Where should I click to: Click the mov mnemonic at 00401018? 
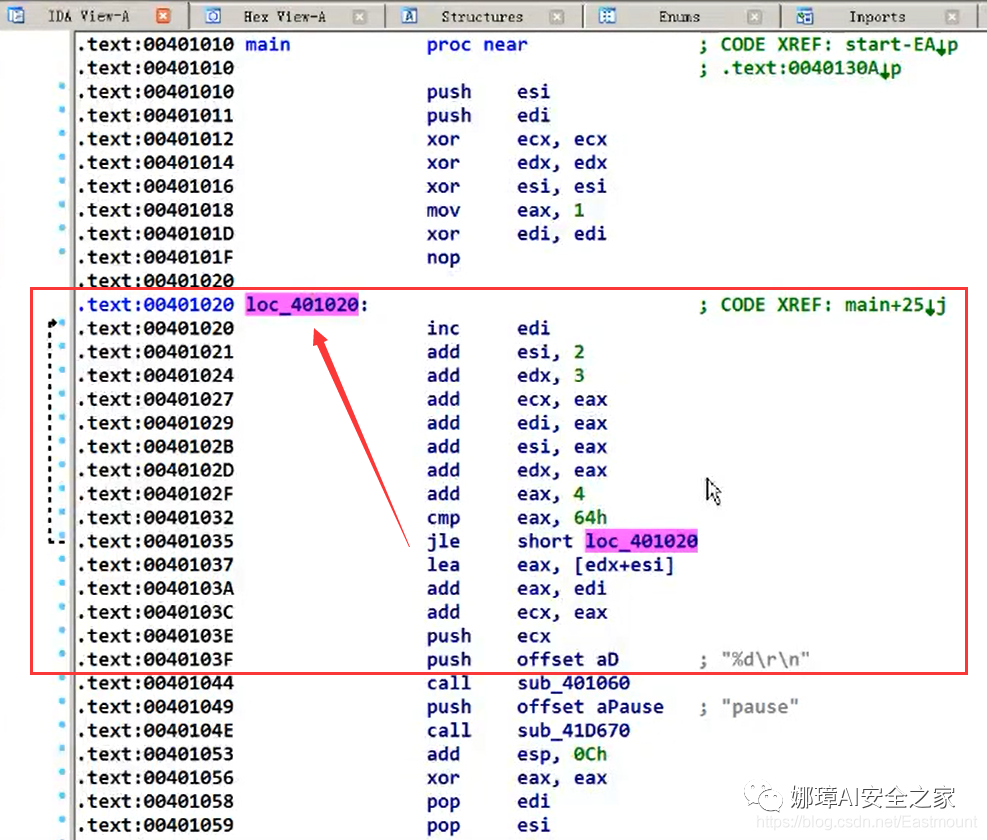[443, 210]
